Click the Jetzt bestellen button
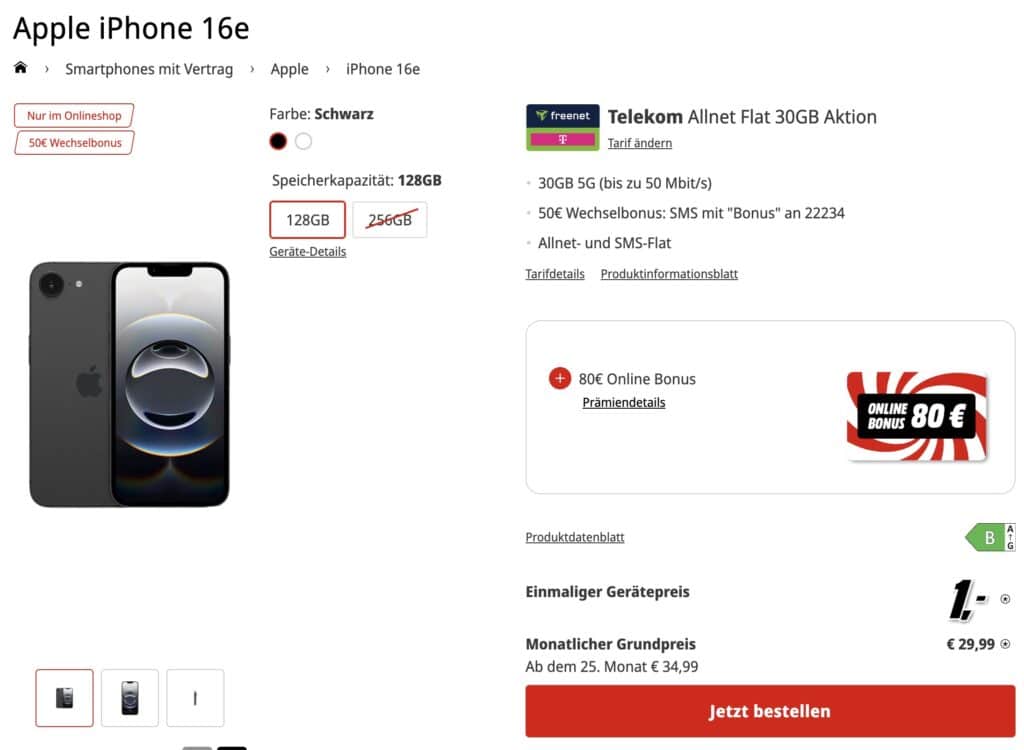1024x750 pixels. pyautogui.click(x=770, y=712)
